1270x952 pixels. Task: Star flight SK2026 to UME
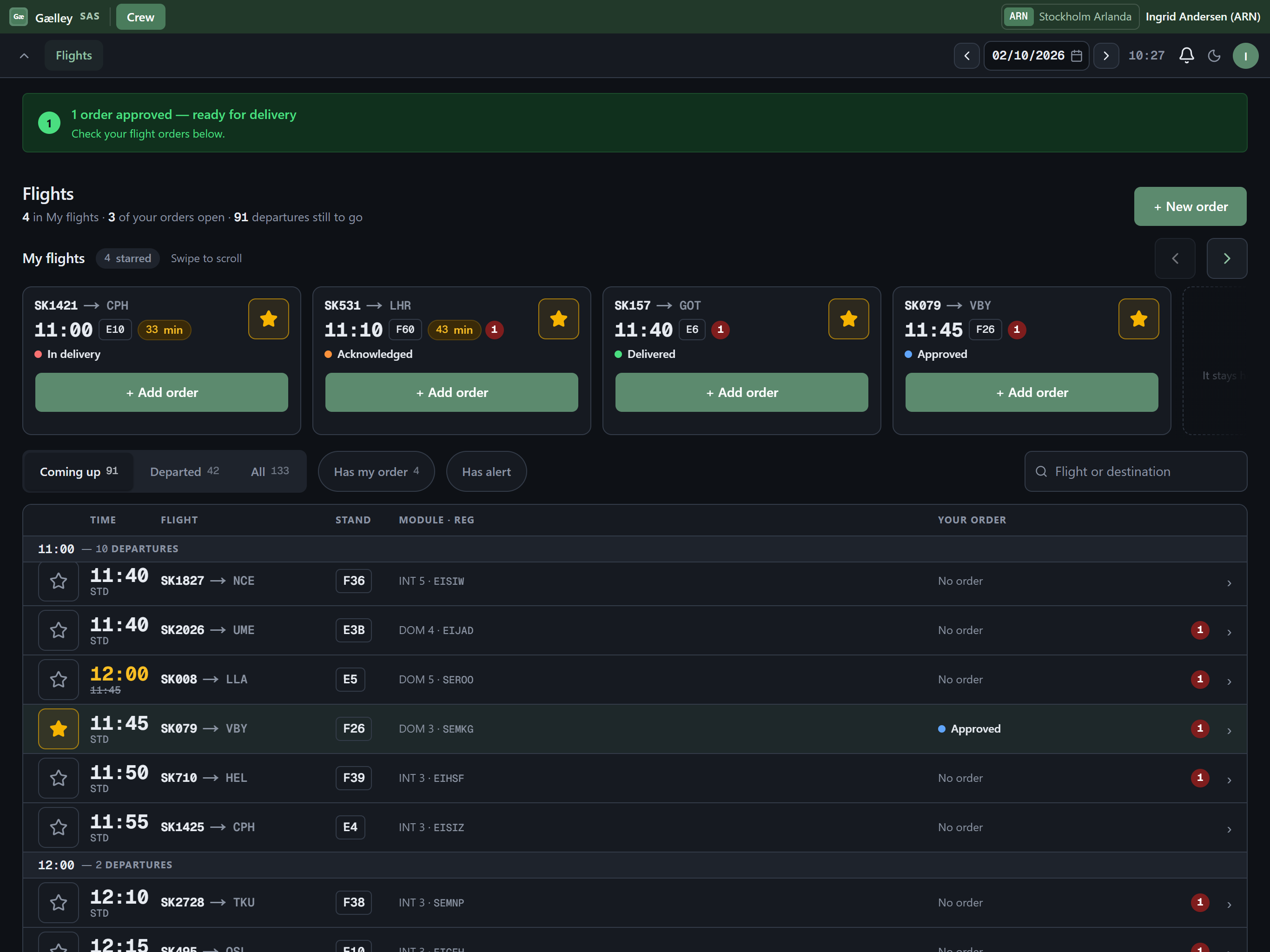click(59, 630)
